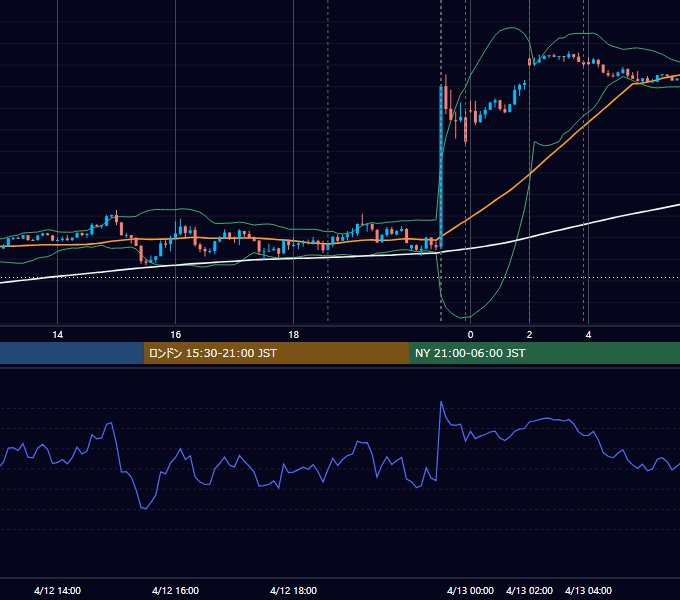Click the 0 hour label on time axis
Image resolution: width=680 pixels, height=600 pixels.
(471, 335)
